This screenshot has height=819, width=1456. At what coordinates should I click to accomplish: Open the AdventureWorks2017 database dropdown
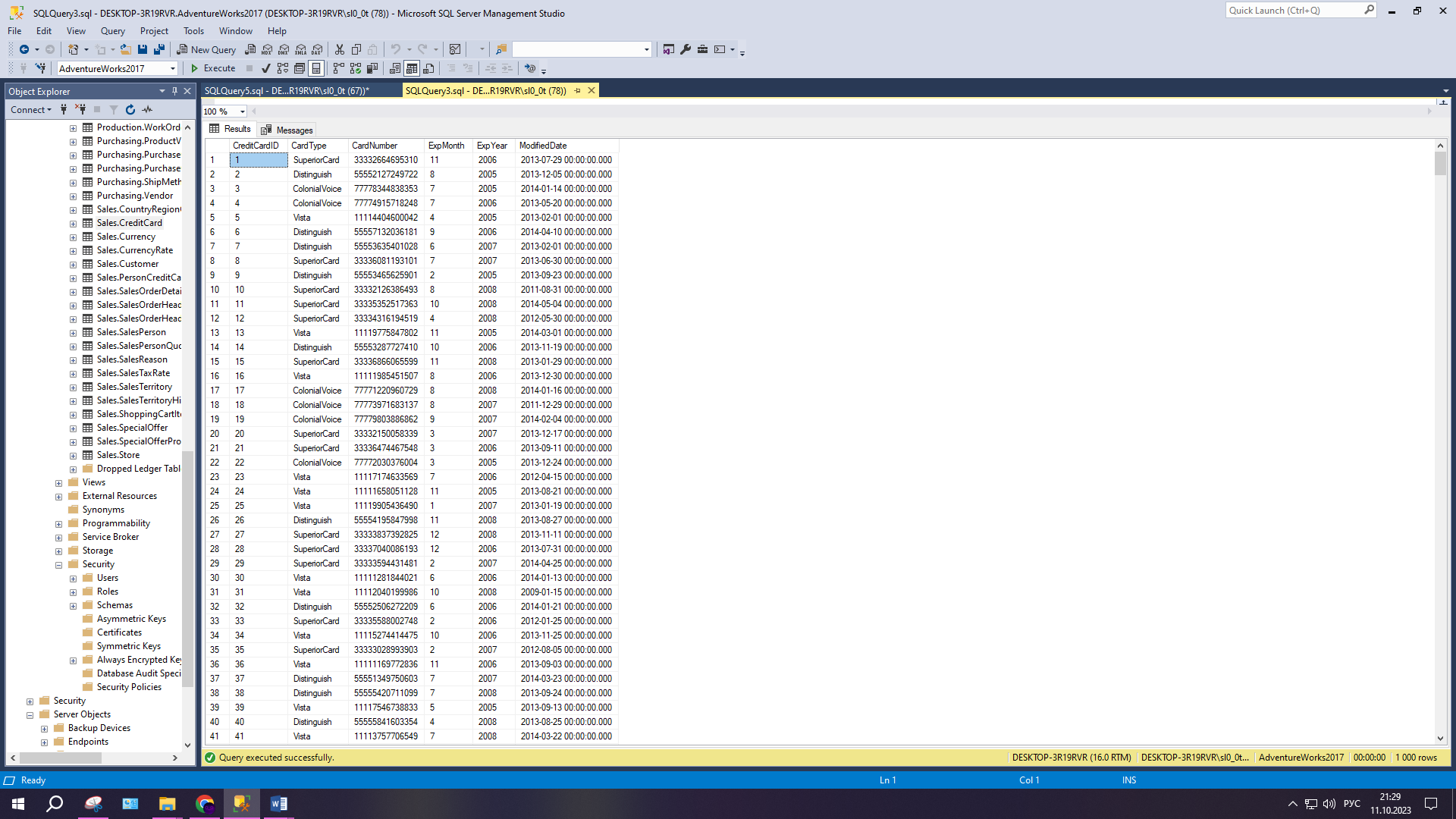pos(173,69)
